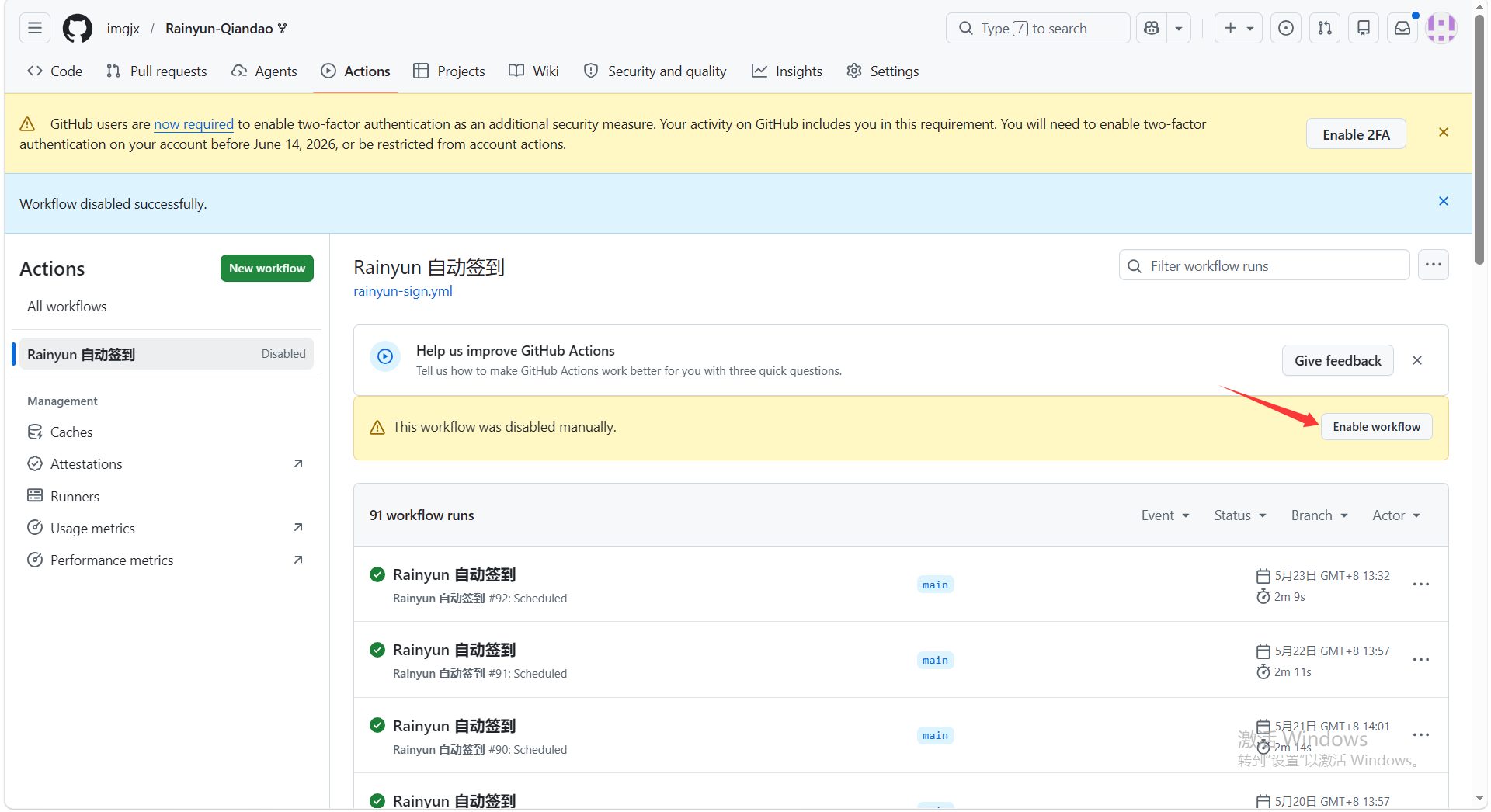Click the imgjx owner link
Image resolution: width=1491 pixels, height=812 pixels.
(x=123, y=29)
